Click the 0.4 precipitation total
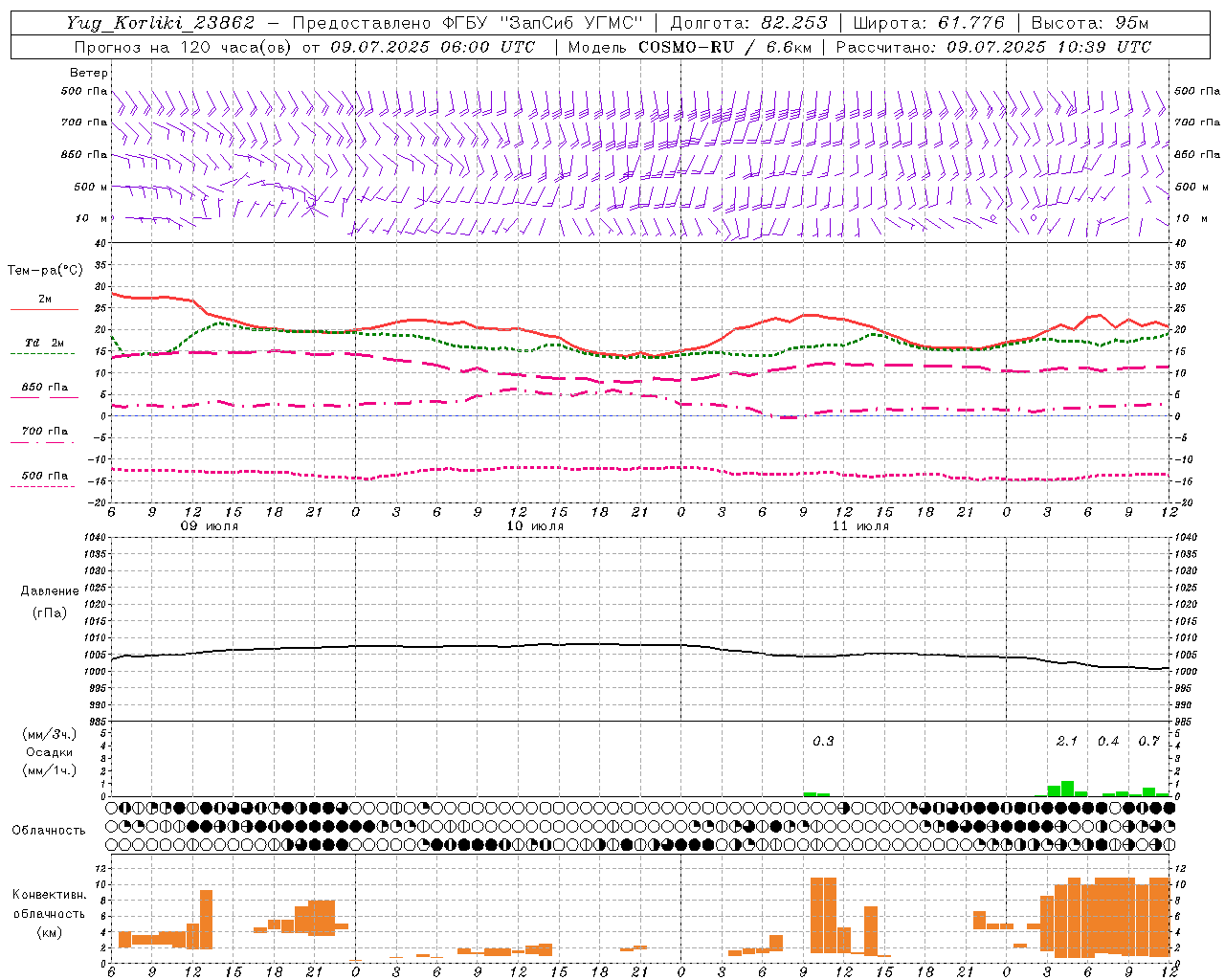The height and width of the screenshot is (980, 1225). (x=1108, y=742)
